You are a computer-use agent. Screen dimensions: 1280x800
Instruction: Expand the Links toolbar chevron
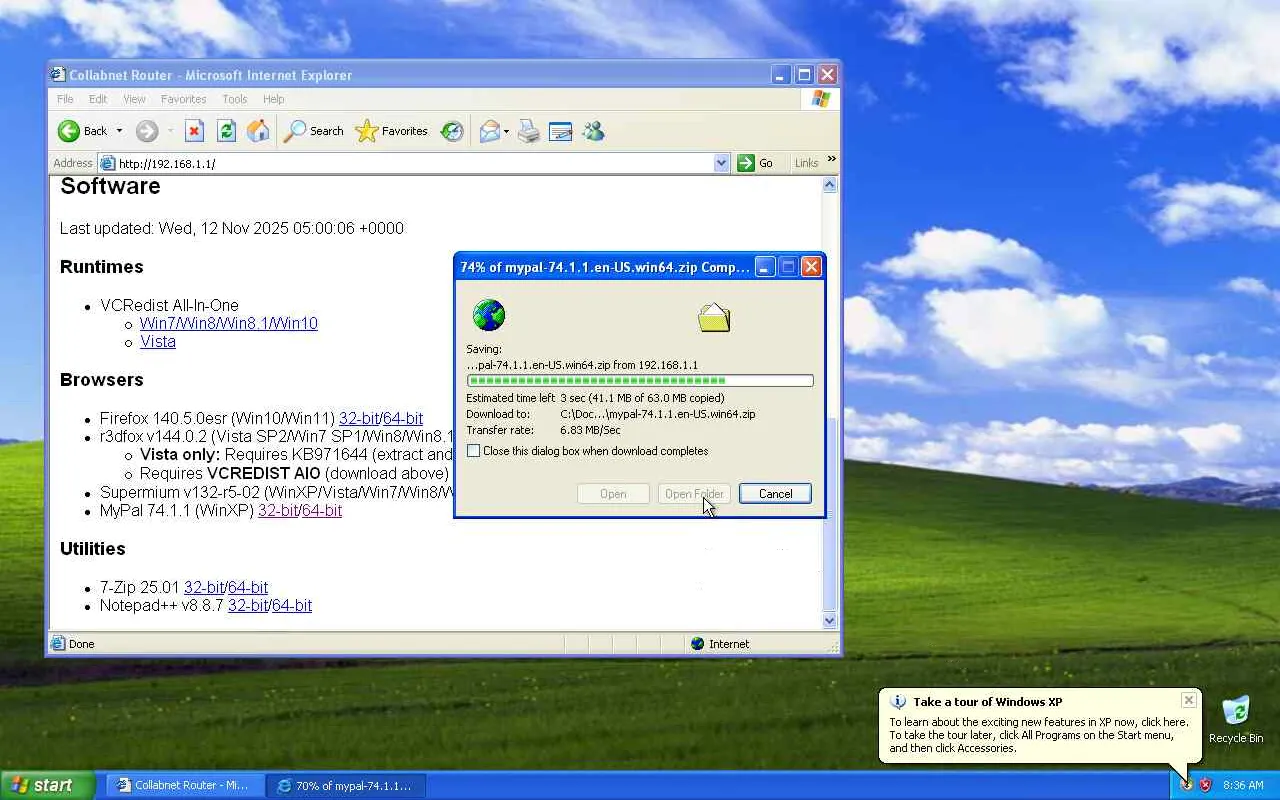(x=831, y=160)
